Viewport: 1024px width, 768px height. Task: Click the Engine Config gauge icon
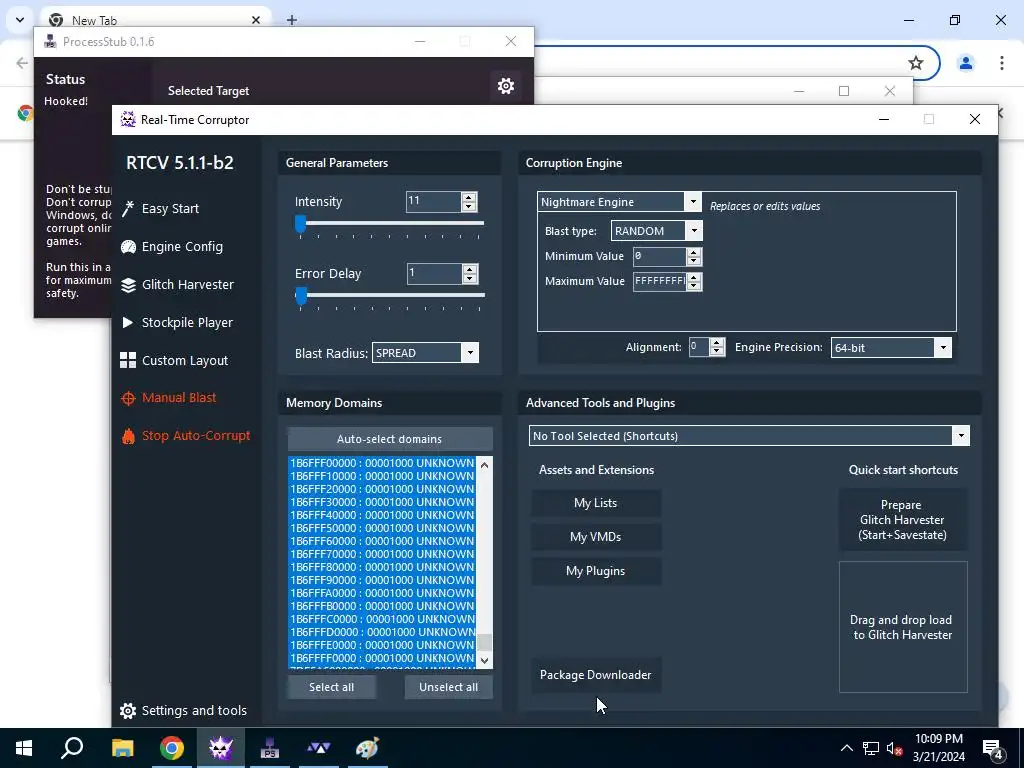pyautogui.click(x=128, y=246)
